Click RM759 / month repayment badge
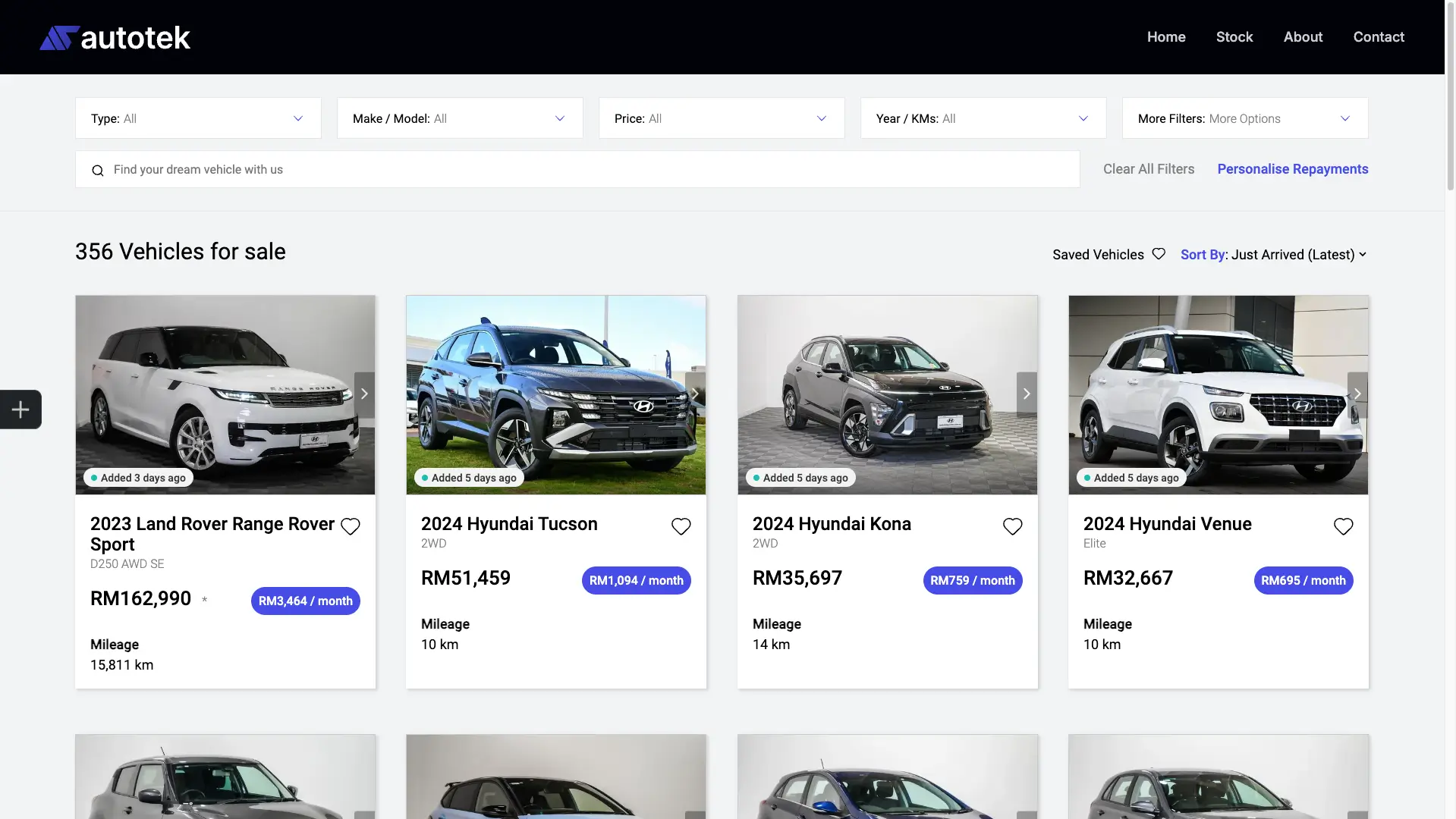 coord(973,580)
